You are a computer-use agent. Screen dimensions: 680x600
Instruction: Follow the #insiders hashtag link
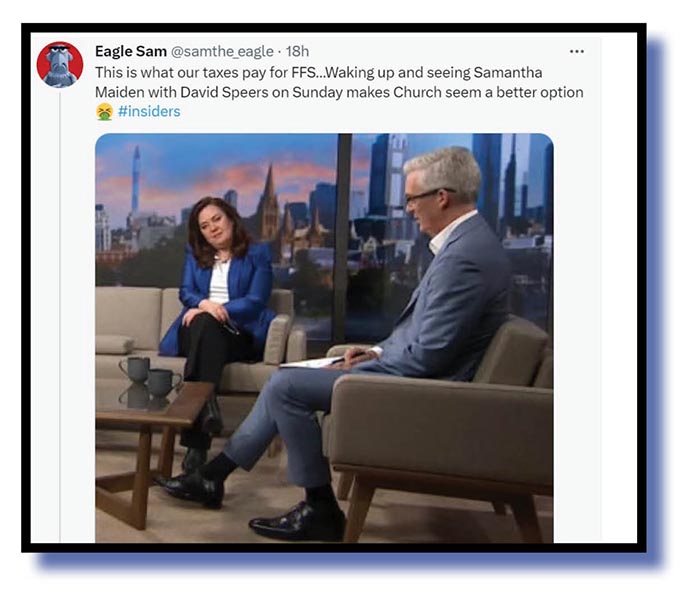click(x=149, y=111)
